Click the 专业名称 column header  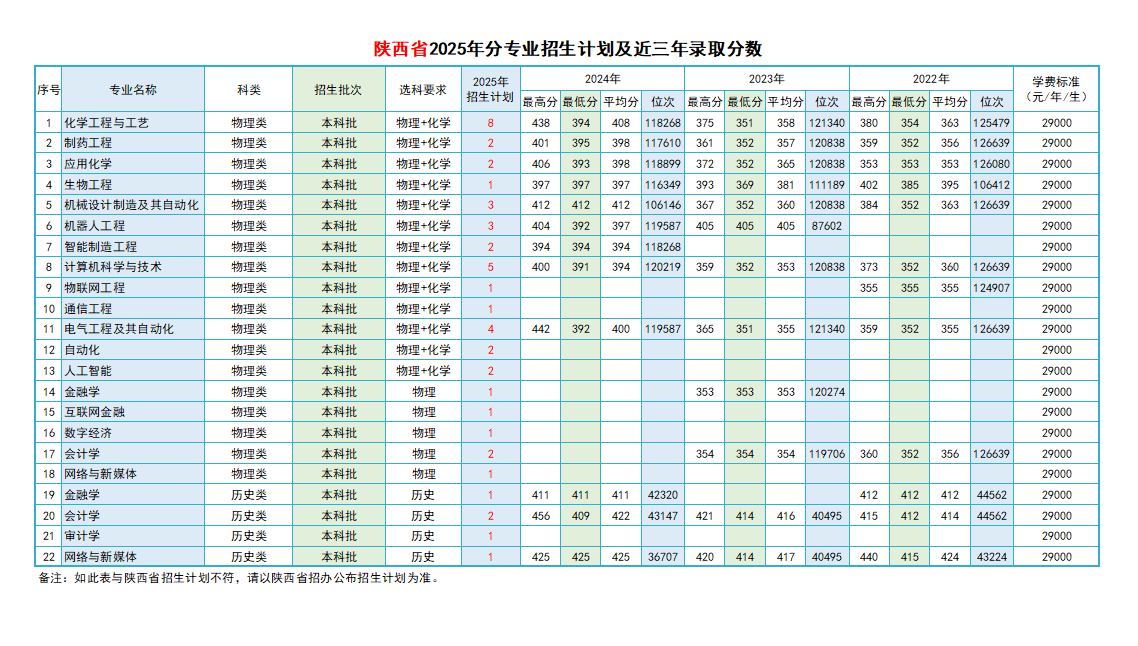(133, 89)
